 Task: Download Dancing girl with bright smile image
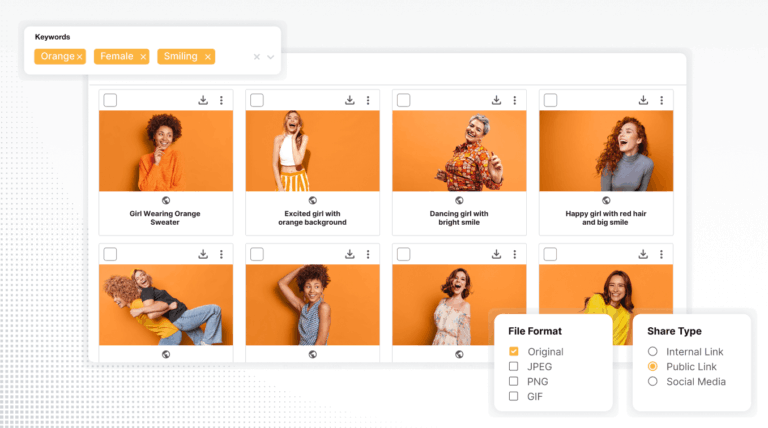coord(496,100)
